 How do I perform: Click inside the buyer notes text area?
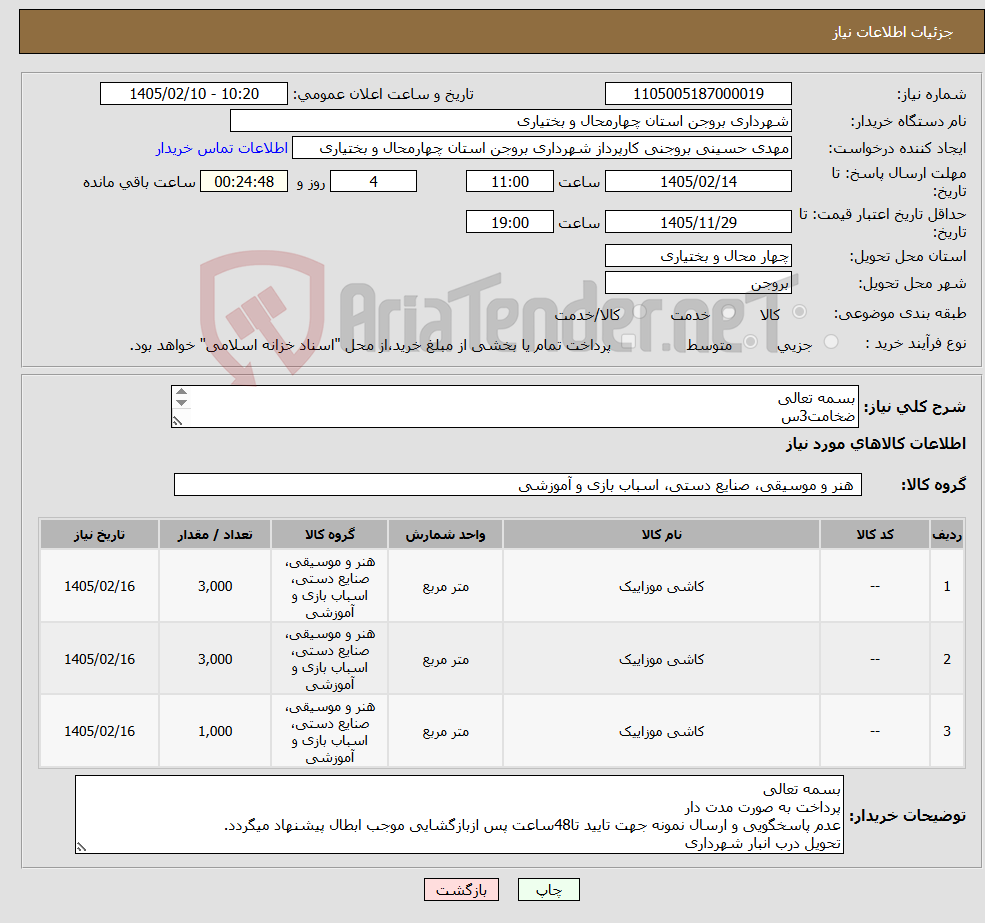pyautogui.click(x=459, y=814)
